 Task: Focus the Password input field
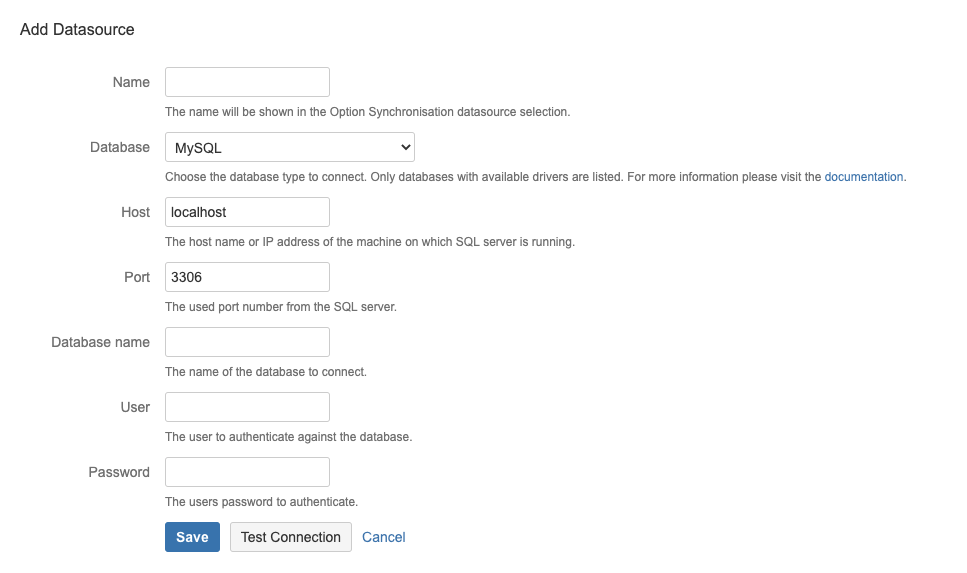coord(247,472)
